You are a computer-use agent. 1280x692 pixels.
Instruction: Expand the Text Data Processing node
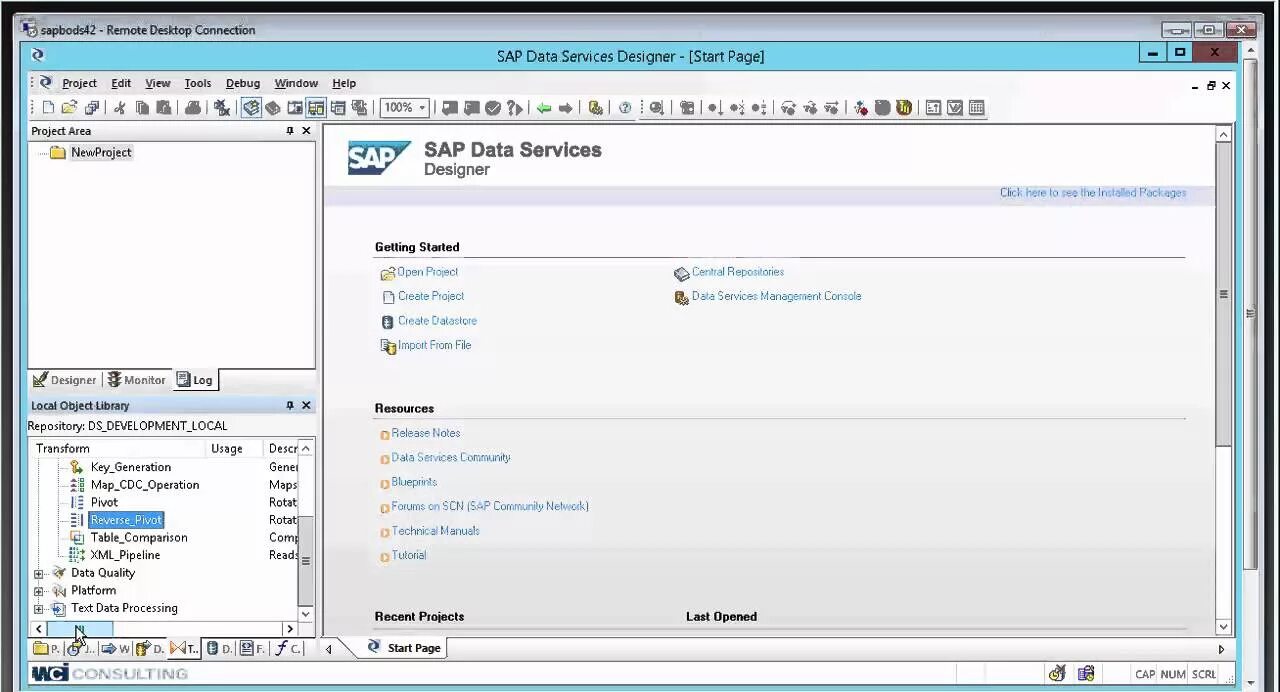[39, 608]
